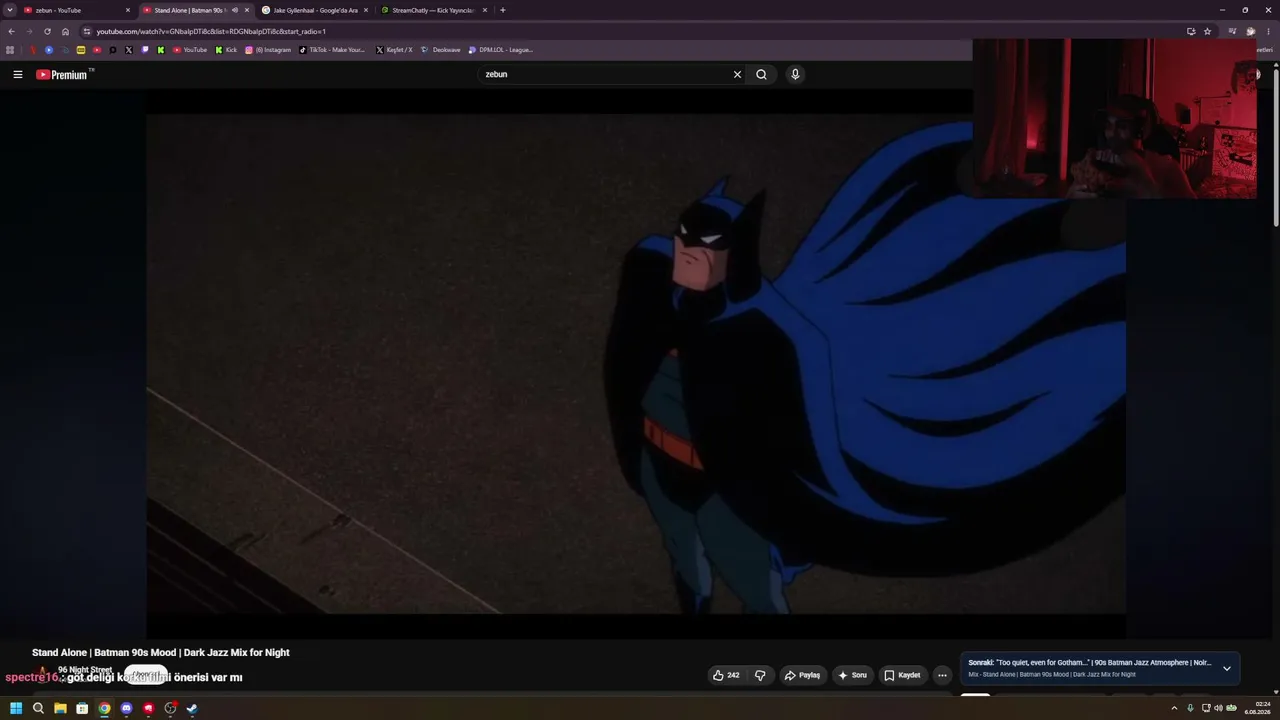Open the Keşfet / X bookmark
The width and height of the screenshot is (1280, 720).
394,50
